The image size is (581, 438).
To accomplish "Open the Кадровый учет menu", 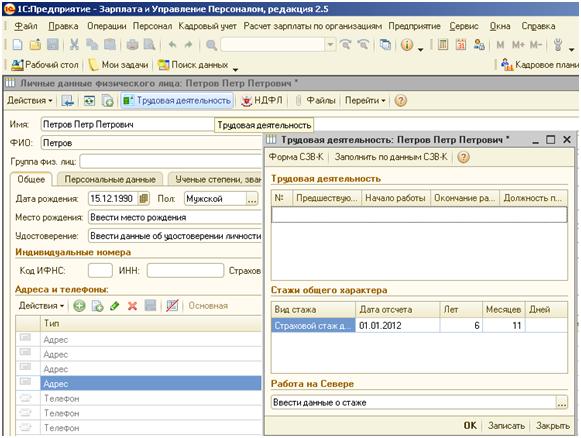I will [208, 26].
